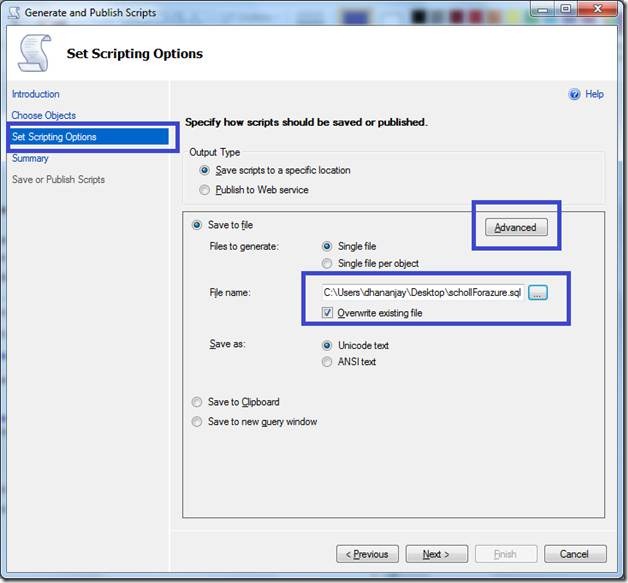Choose ANSI text save format
This screenshot has height=583, width=628.
point(328,362)
